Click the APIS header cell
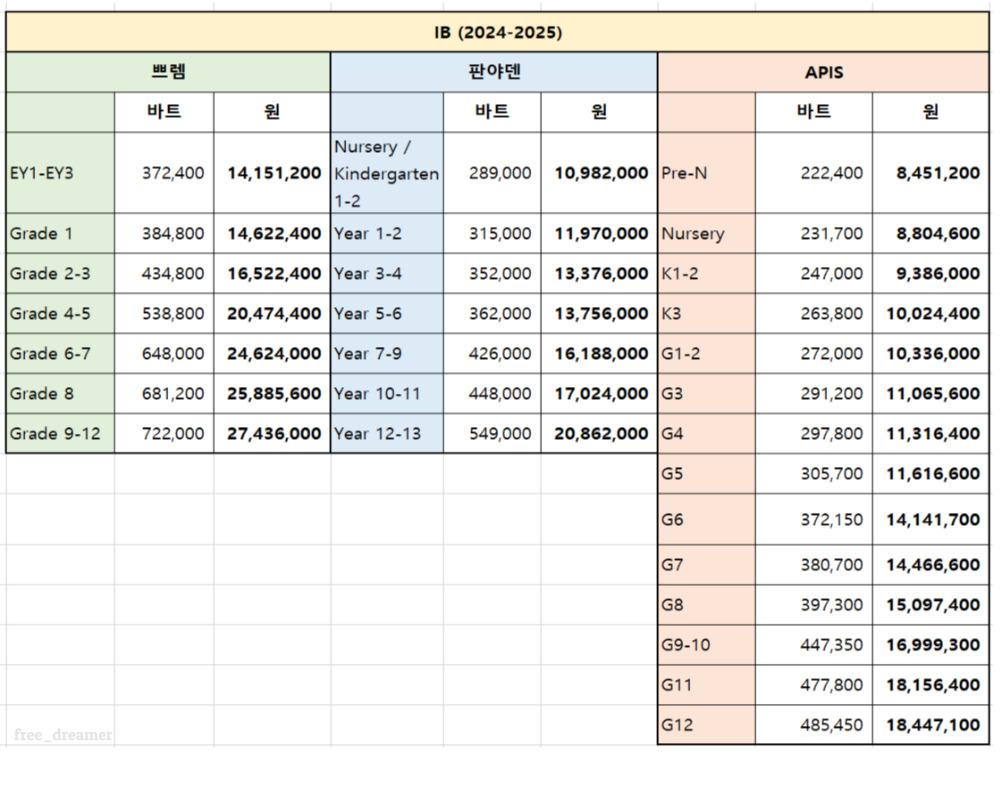This screenshot has width=1000, height=800. point(823,72)
